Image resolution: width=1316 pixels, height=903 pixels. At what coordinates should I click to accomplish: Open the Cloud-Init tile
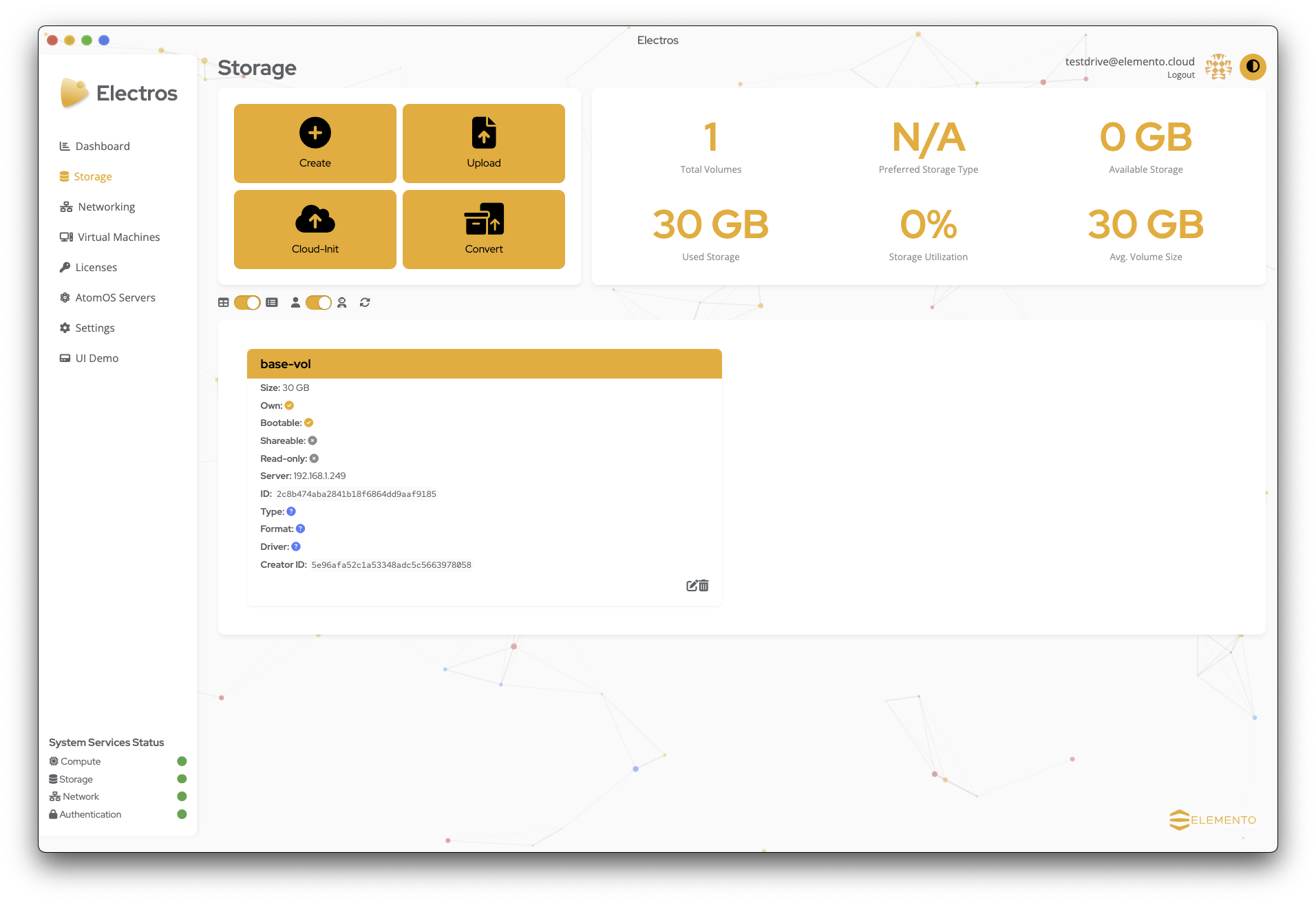tap(315, 229)
